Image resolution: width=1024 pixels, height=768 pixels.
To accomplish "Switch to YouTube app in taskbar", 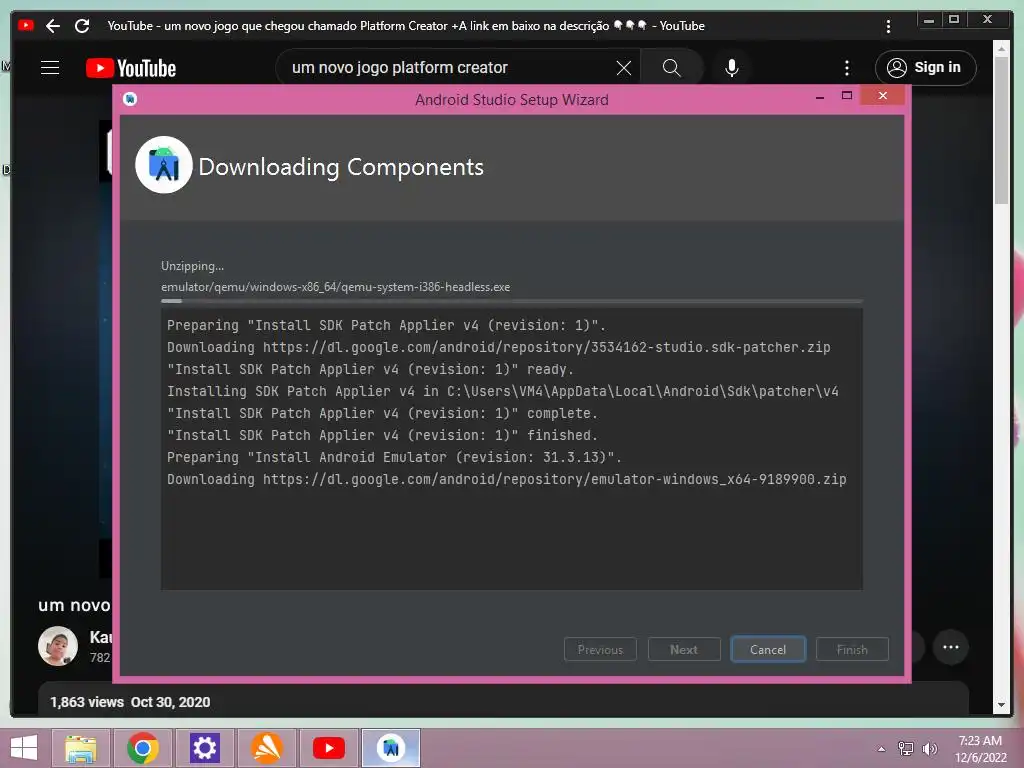I will 328,748.
